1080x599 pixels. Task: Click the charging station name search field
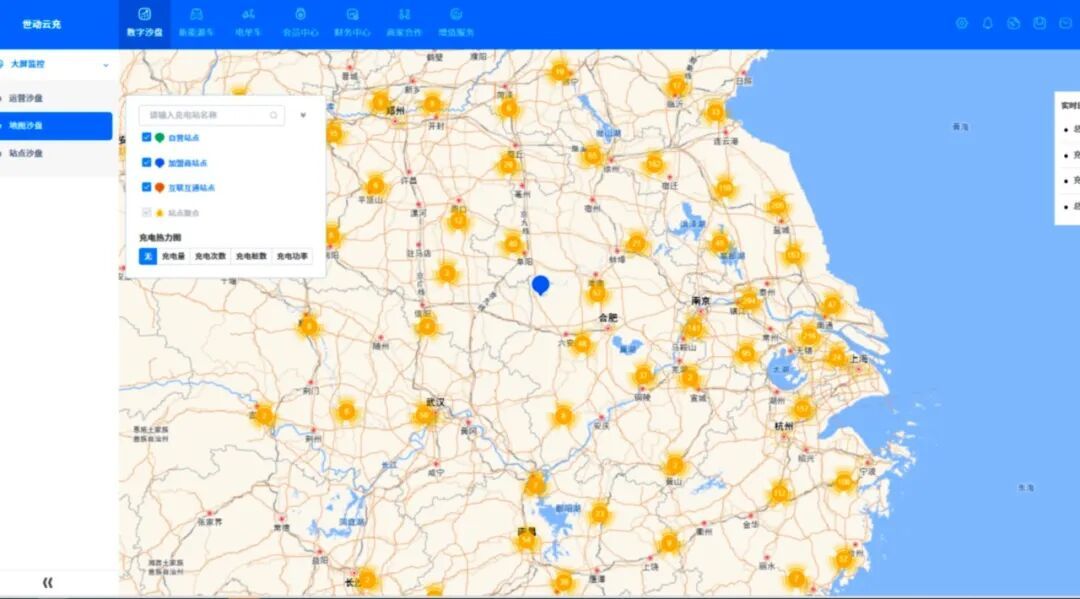coord(205,115)
